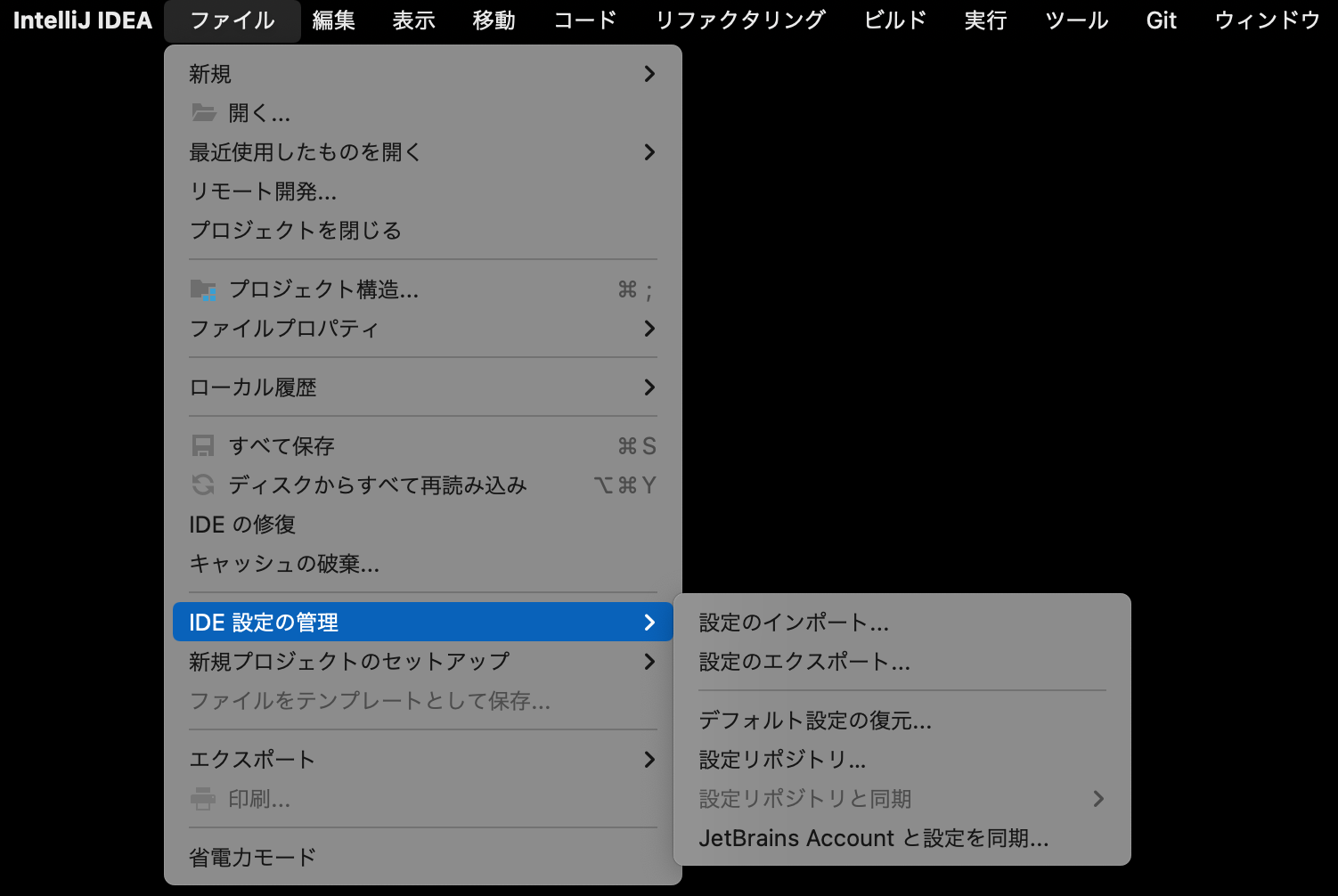Image resolution: width=1338 pixels, height=896 pixels.
Task: Choose すべて保存 to save all
Action: 423,446
